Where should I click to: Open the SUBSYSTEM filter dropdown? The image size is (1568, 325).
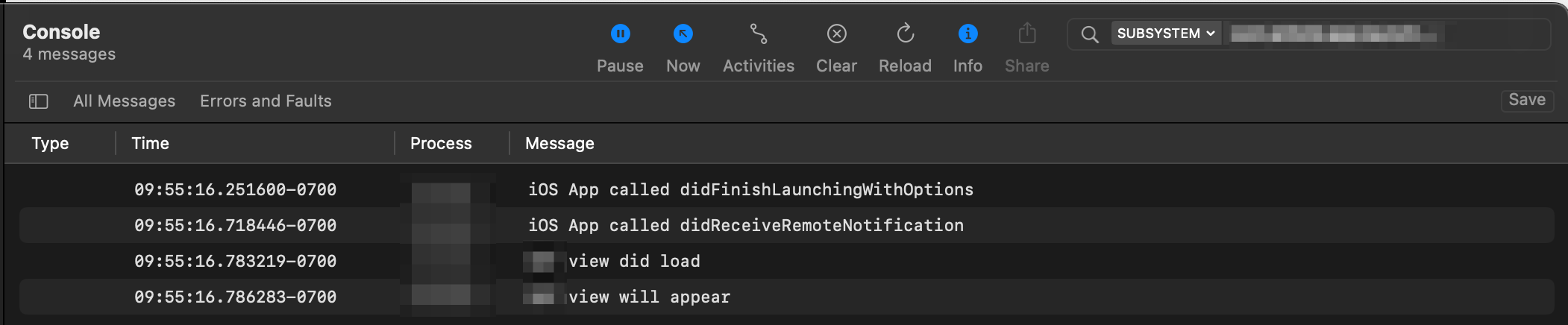coord(1166,34)
